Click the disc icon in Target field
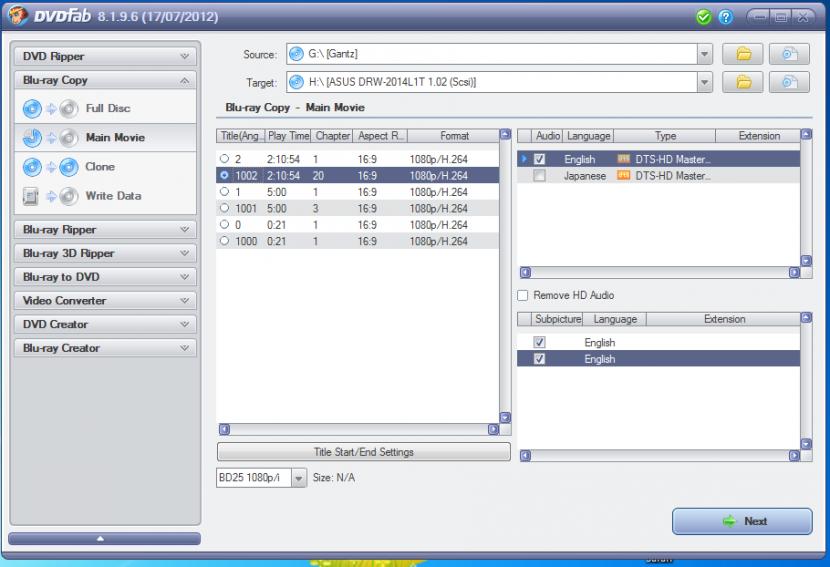830x567 pixels. click(296, 82)
